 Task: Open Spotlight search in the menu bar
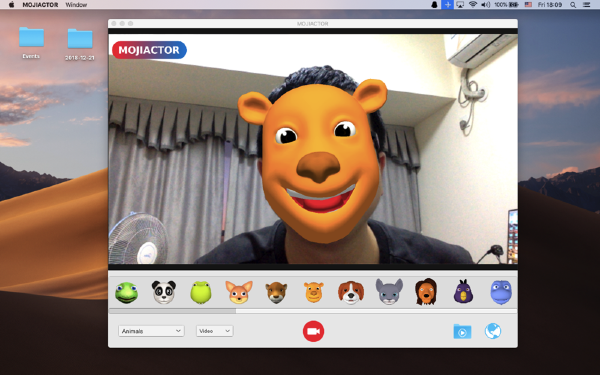(x=573, y=5)
